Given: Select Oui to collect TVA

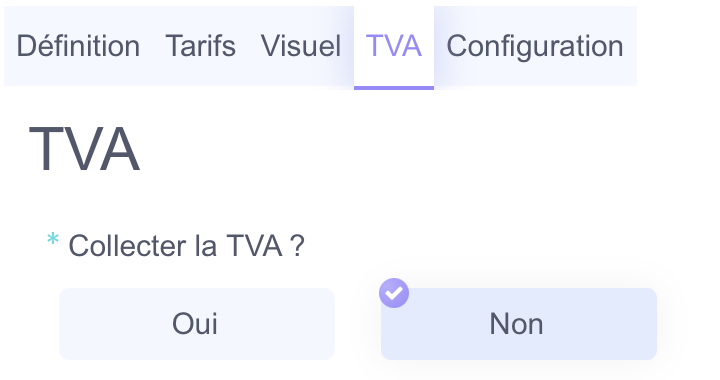Looking at the screenshot, I should pyautogui.click(x=197, y=324).
